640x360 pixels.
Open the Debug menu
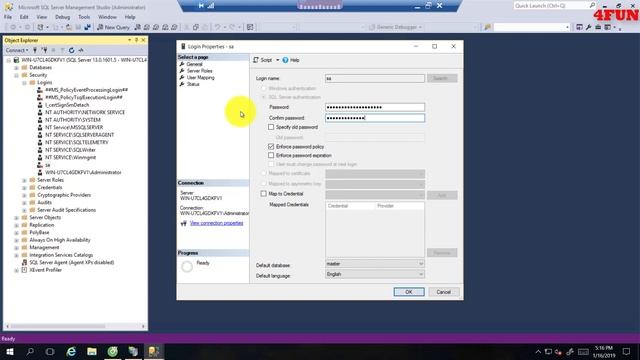[x=62, y=17]
